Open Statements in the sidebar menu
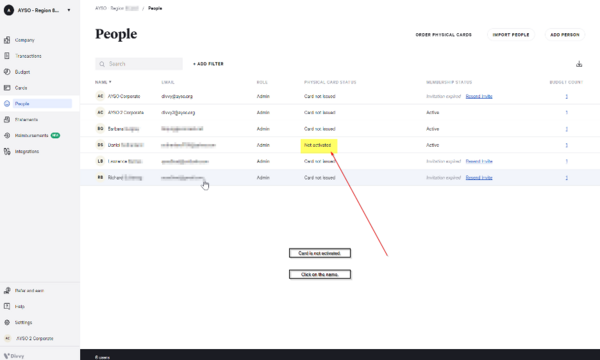 point(26,119)
